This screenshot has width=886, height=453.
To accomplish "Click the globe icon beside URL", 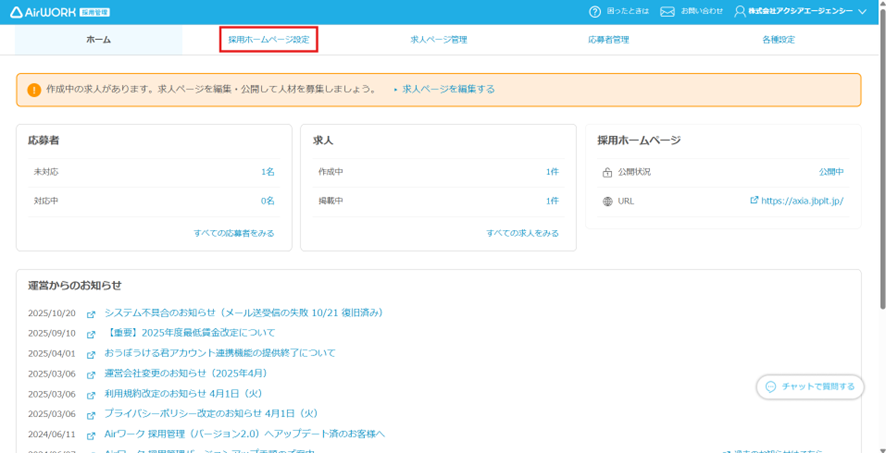I will (x=607, y=201).
